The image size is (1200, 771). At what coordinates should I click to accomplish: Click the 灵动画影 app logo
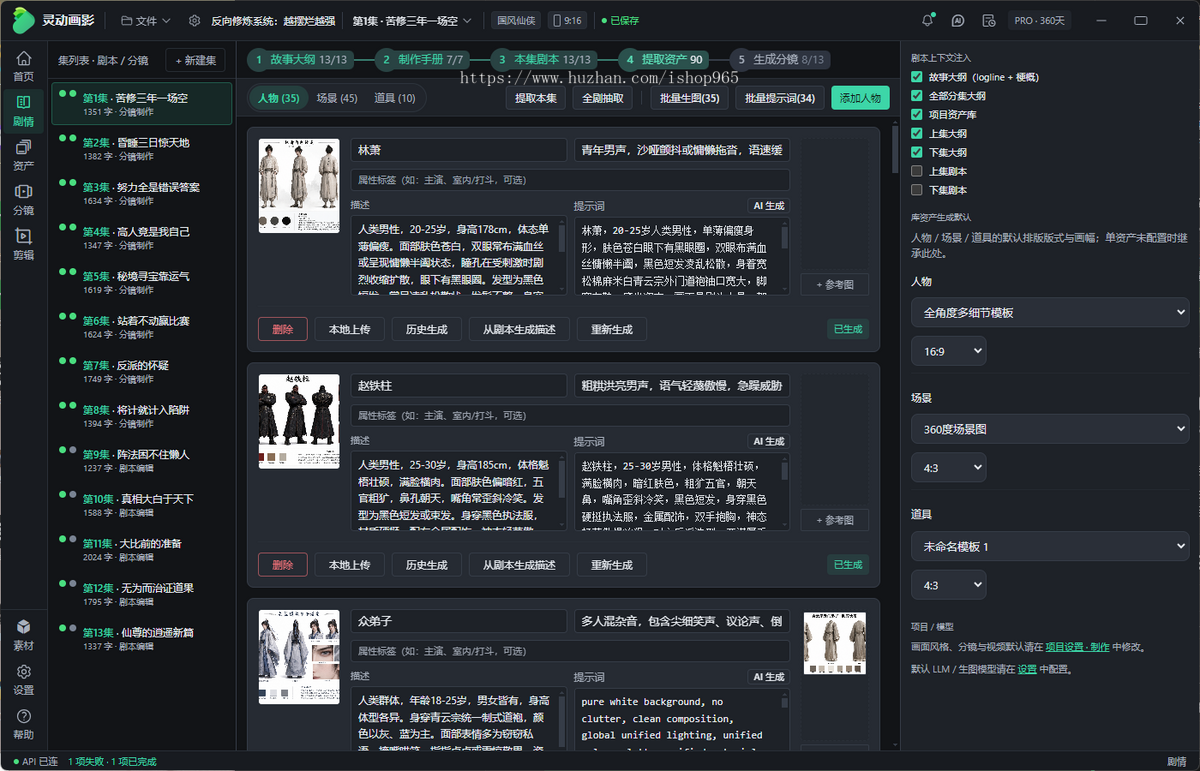click(54, 20)
